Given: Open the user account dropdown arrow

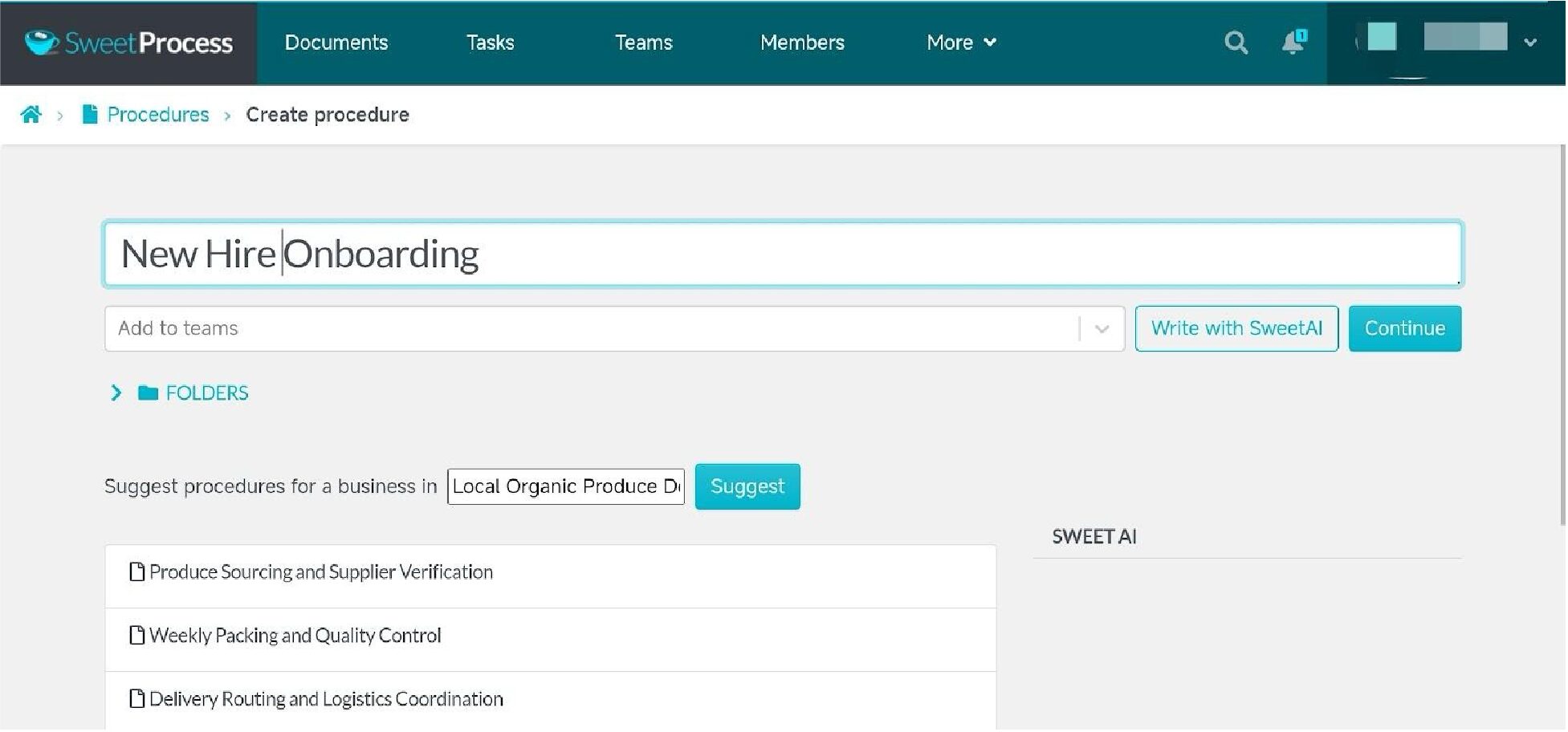Looking at the screenshot, I should [x=1532, y=43].
